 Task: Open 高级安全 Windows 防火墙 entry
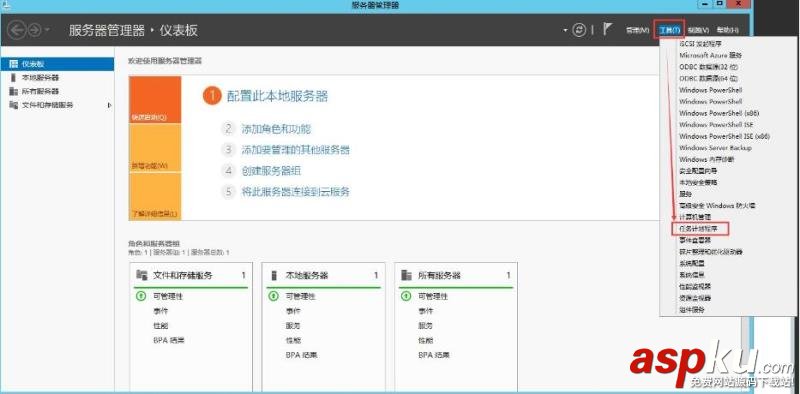717,205
